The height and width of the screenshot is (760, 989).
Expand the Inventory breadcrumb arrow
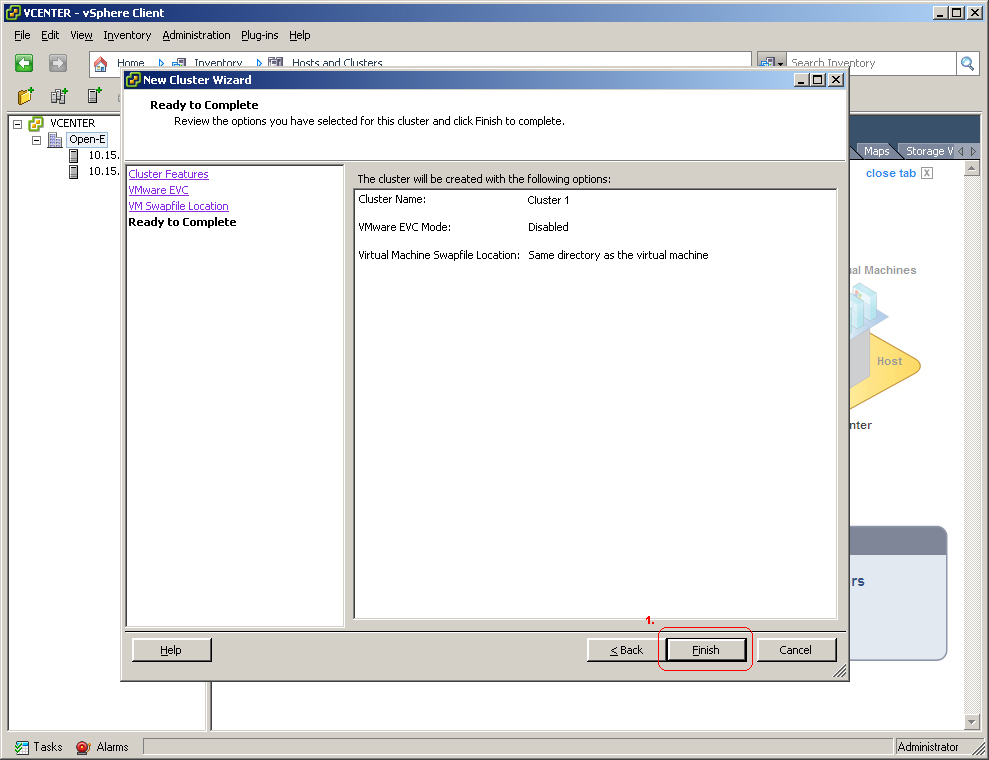(x=259, y=63)
